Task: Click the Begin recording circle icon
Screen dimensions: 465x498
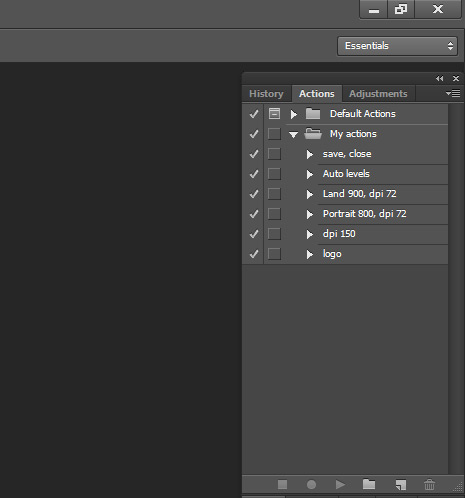Action: click(311, 484)
